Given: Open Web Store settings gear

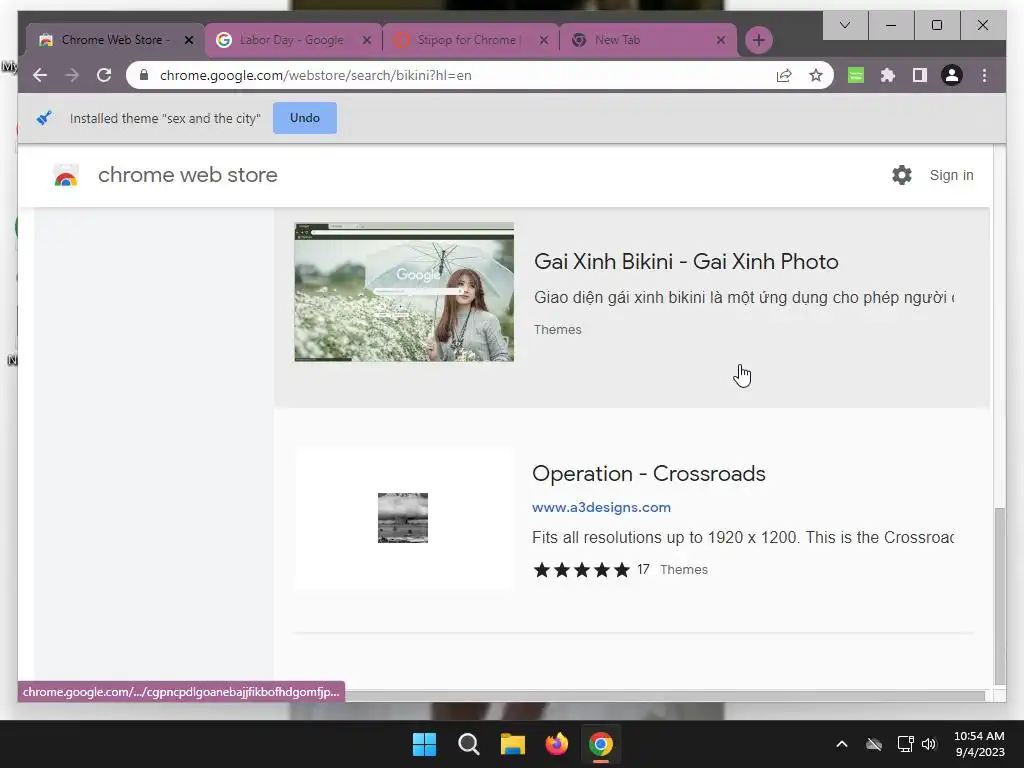Looking at the screenshot, I should coord(902,175).
